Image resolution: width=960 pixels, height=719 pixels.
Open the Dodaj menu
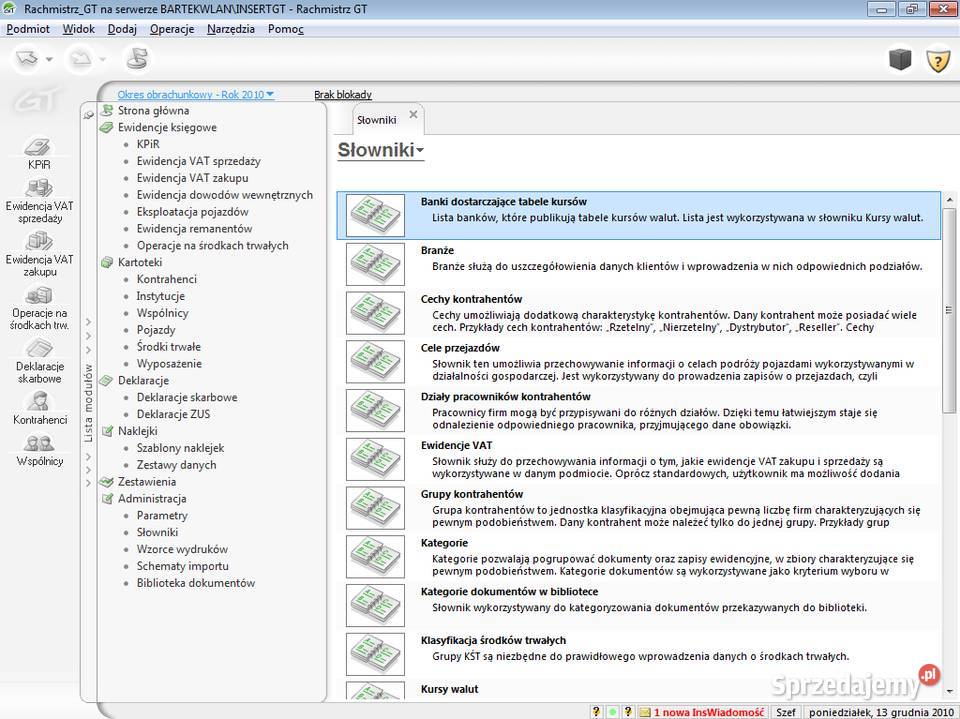(x=122, y=29)
